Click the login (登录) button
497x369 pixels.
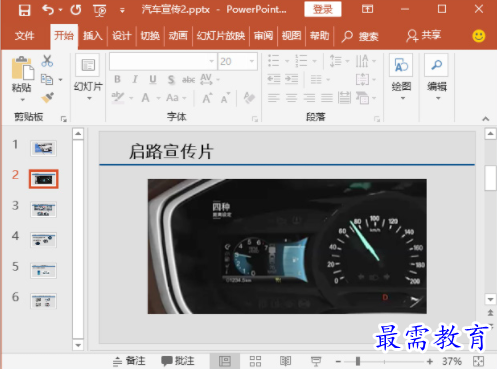click(x=323, y=9)
